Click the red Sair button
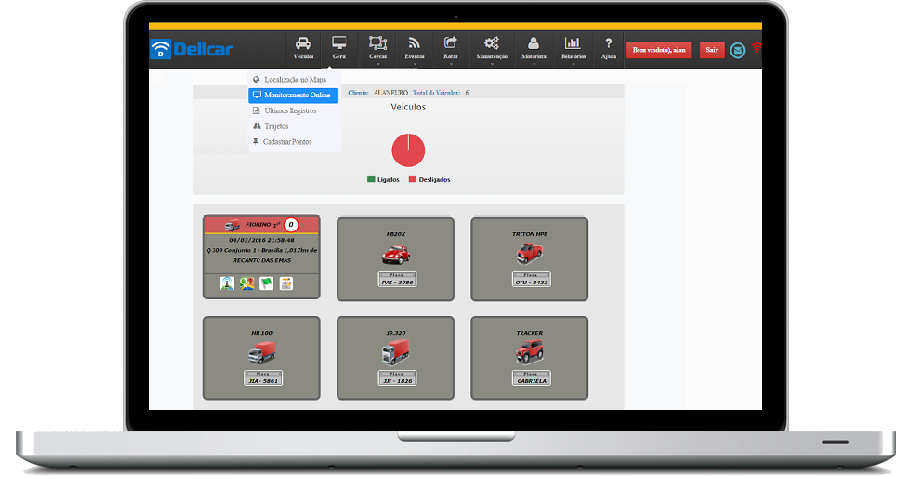 (711, 49)
